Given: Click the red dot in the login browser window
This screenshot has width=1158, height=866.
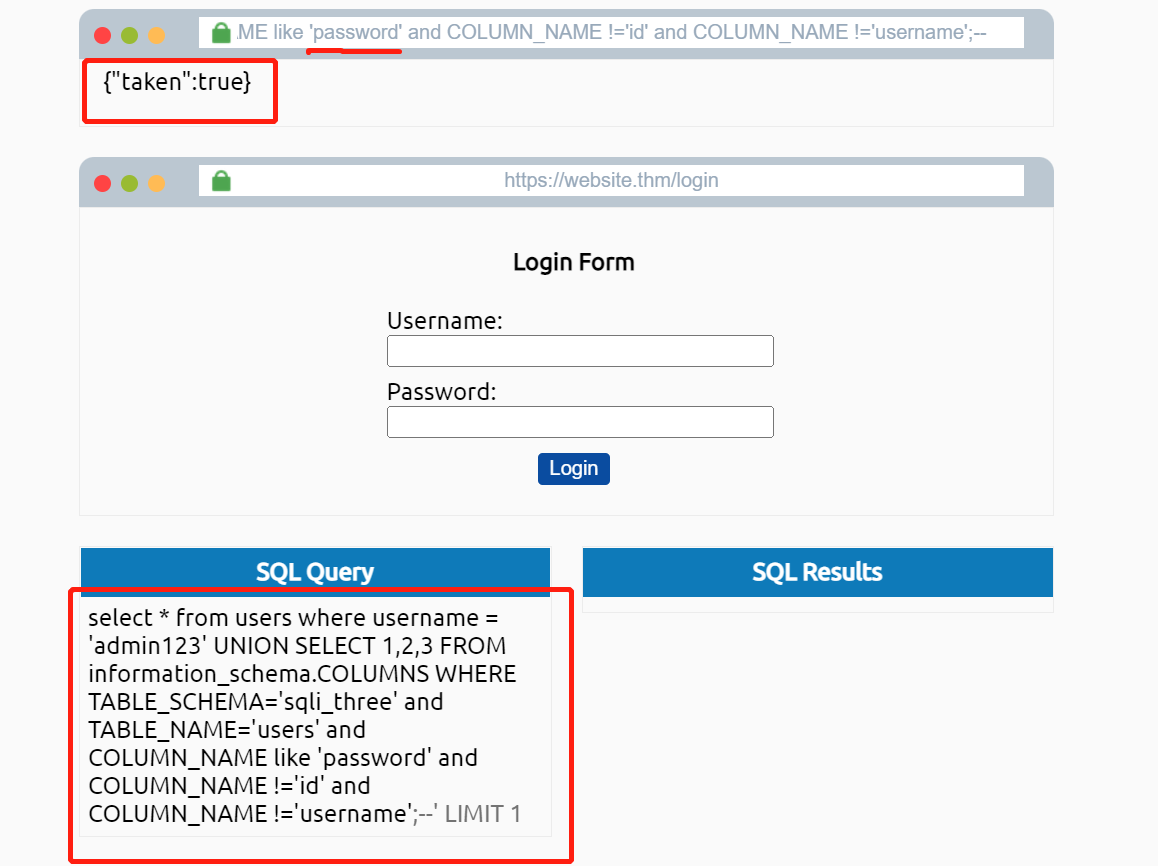Looking at the screenshot, I should (x=102, y=183).
